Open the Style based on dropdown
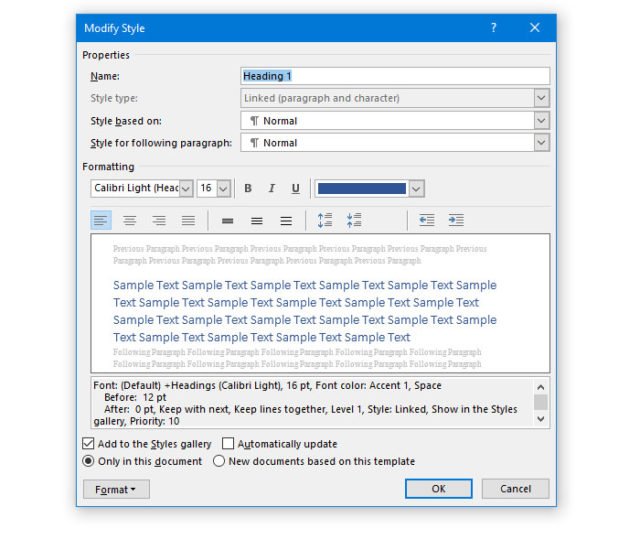This screenshot has width=640, height=539. pyautogui.click(x=541, y=121)
